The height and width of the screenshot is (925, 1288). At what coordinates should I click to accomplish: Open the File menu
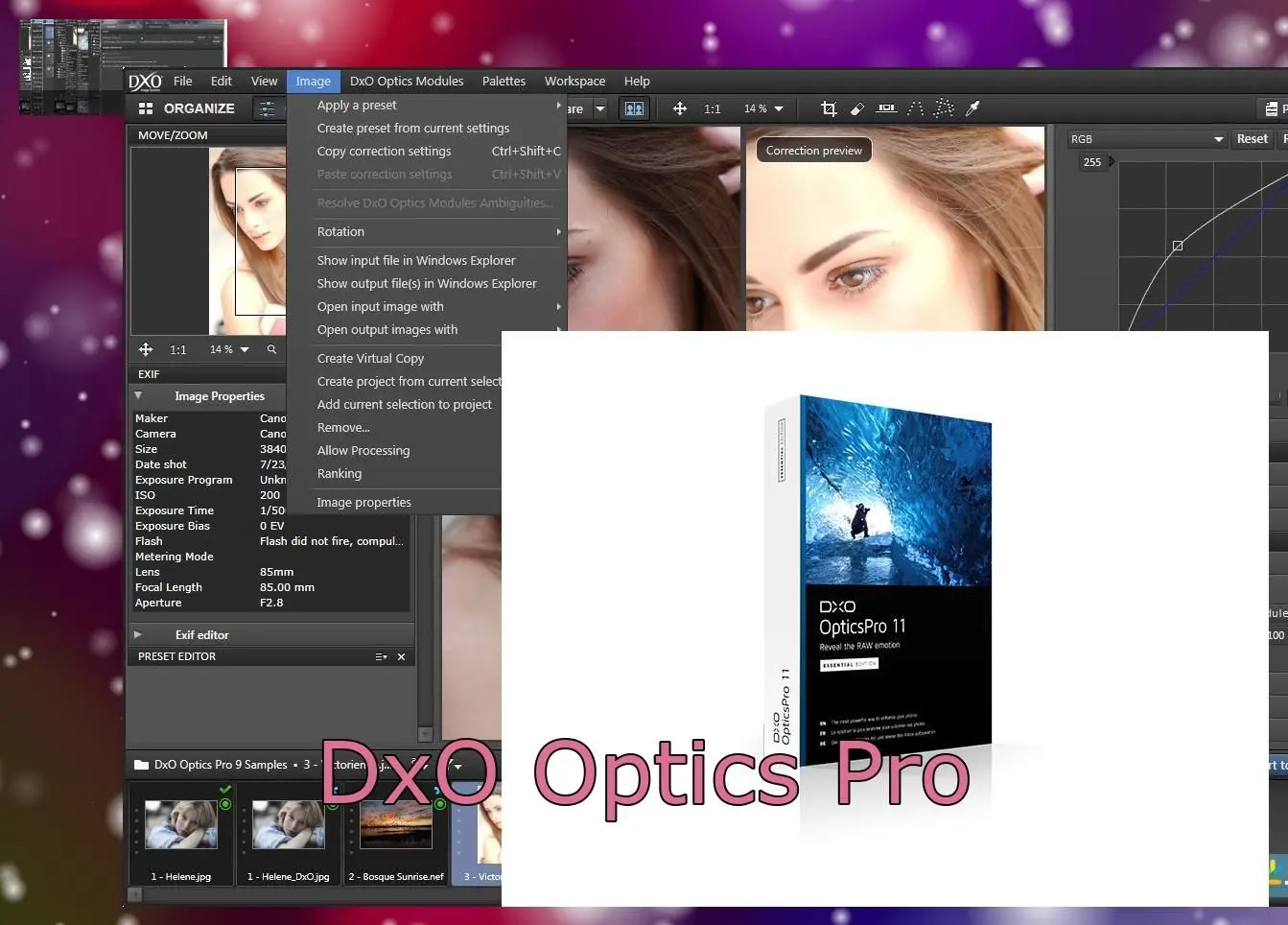182,82
